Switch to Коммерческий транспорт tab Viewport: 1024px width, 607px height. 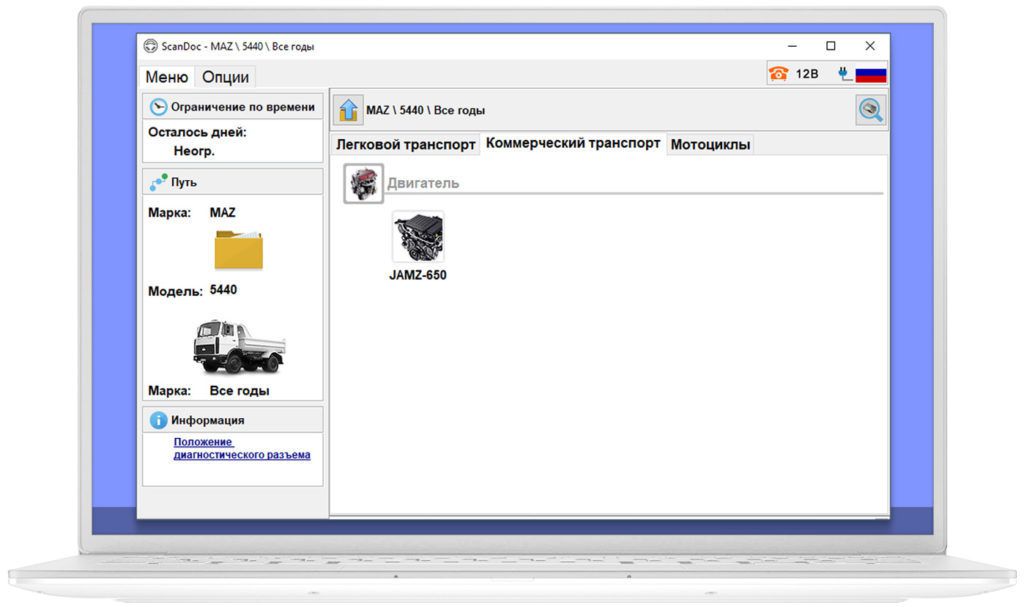click(573, 143)
